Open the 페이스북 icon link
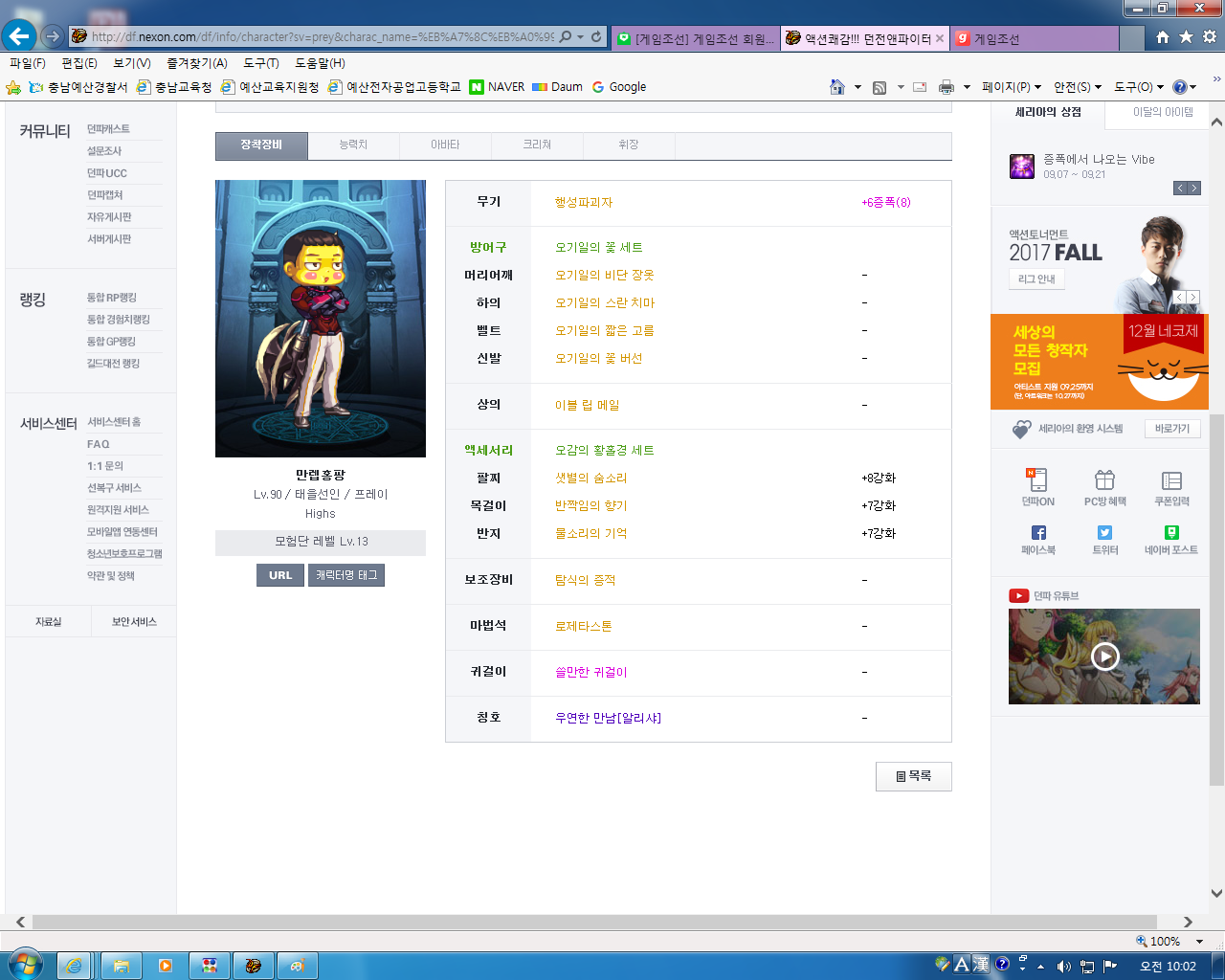The width and height of the screenshot is (1225, 980). (x=1038, y=540)
